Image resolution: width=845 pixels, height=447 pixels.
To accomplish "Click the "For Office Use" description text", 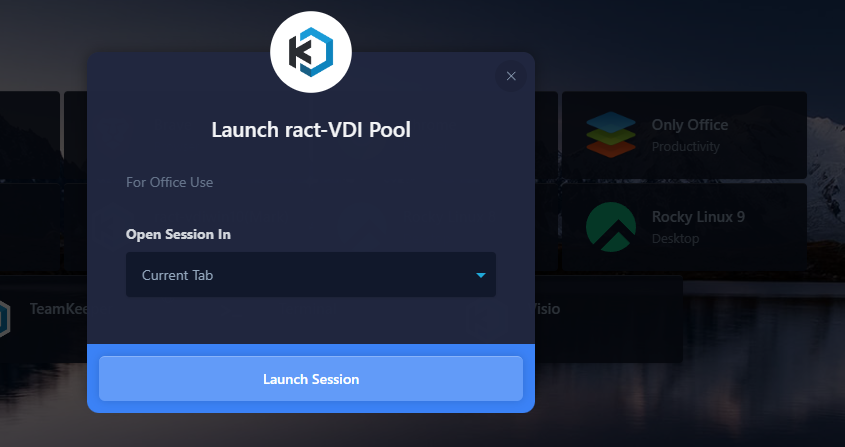I will pyautogui.click(x=169, y=182).
